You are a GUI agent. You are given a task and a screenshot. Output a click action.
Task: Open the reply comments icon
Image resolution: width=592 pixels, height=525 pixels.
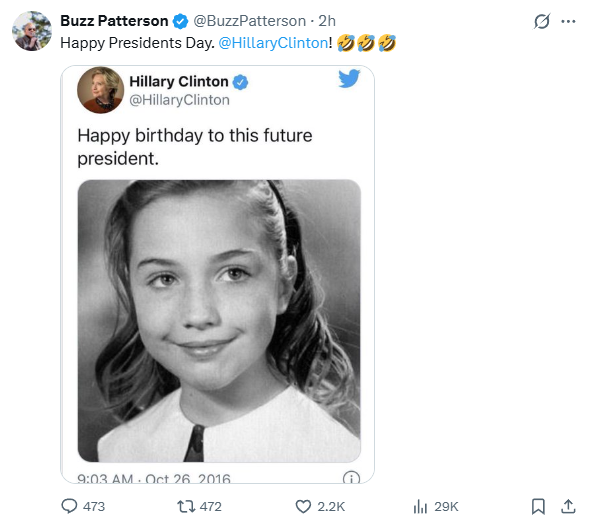tap(69, 506)
